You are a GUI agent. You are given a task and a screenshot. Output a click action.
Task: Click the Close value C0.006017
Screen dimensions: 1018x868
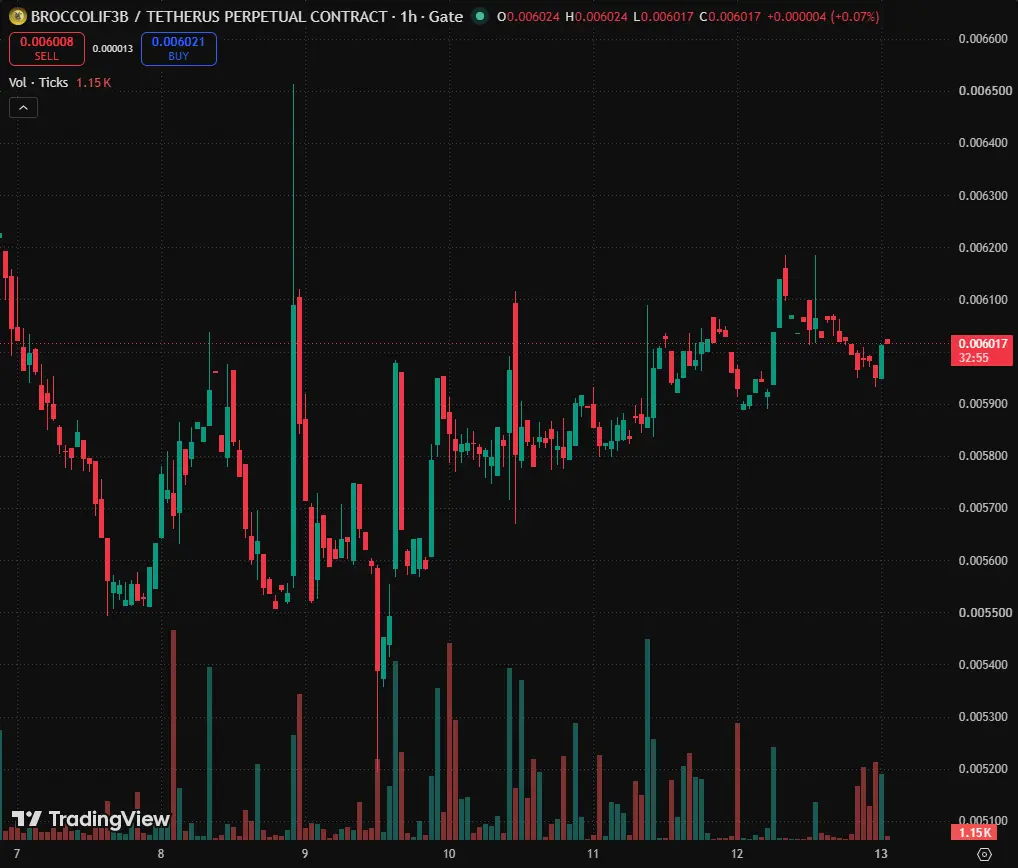pyautogui.click(x=730, y=16)
